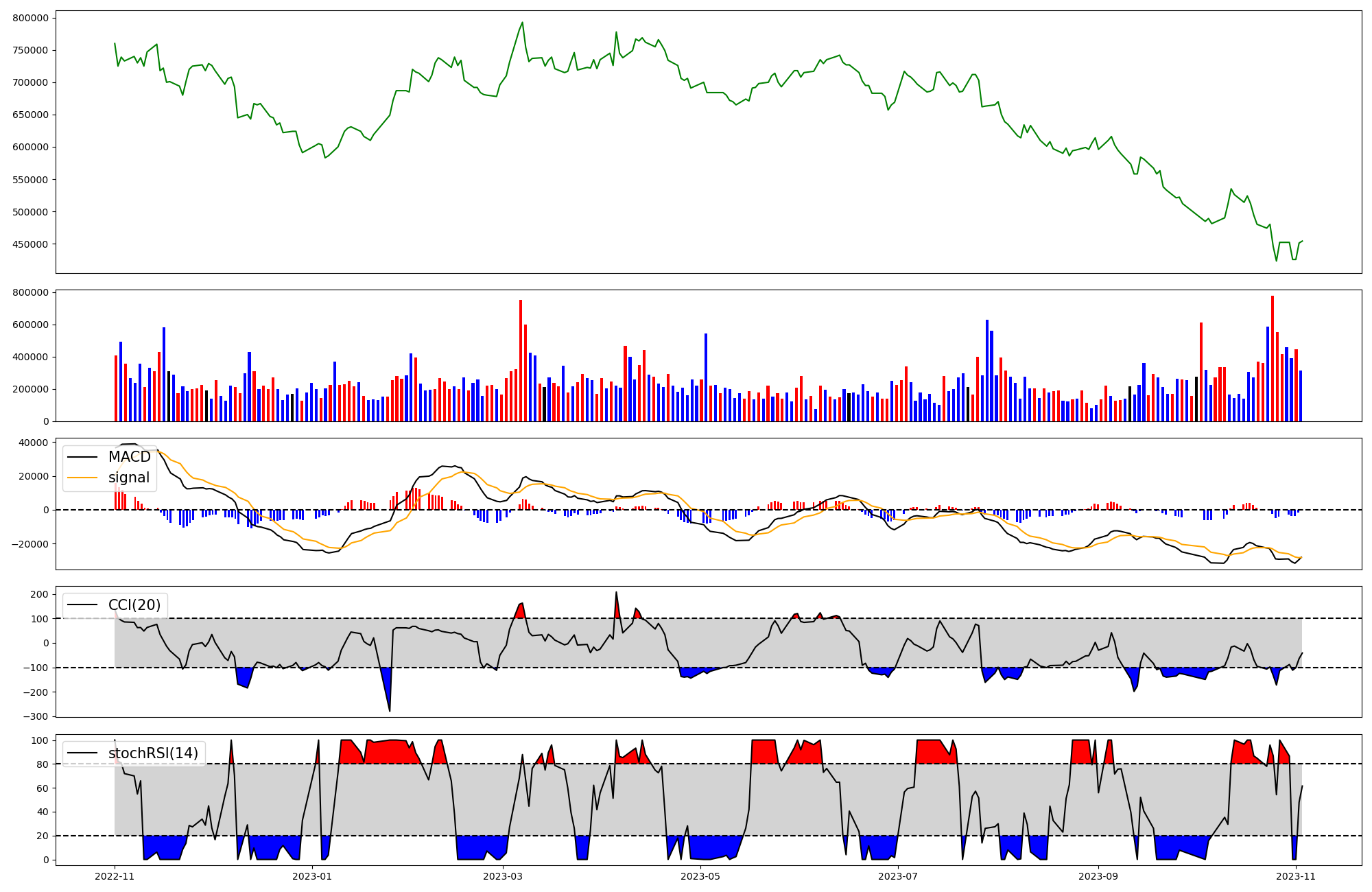The height and width of the screenshot is (892, 1372).
Task: Click the 2023-11 x-axis date label
Action: pos(1296,876)
